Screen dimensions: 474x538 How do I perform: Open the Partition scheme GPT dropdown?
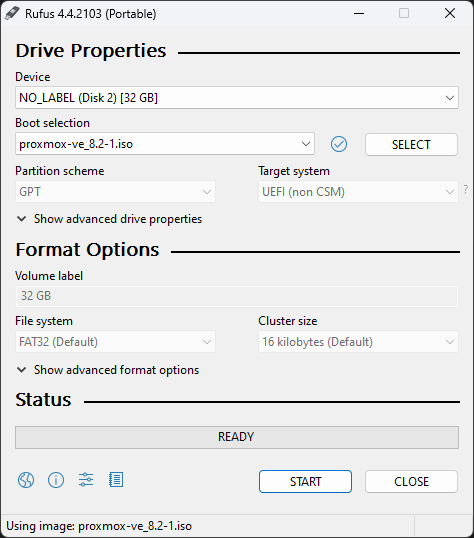tap(115, 191)
